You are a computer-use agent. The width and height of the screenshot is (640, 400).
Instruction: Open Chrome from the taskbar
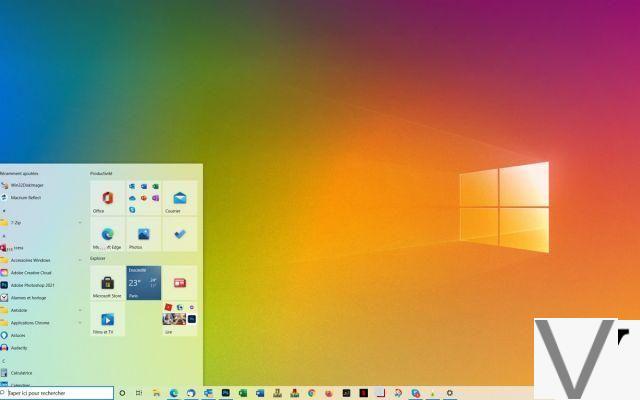pos(311,393)
